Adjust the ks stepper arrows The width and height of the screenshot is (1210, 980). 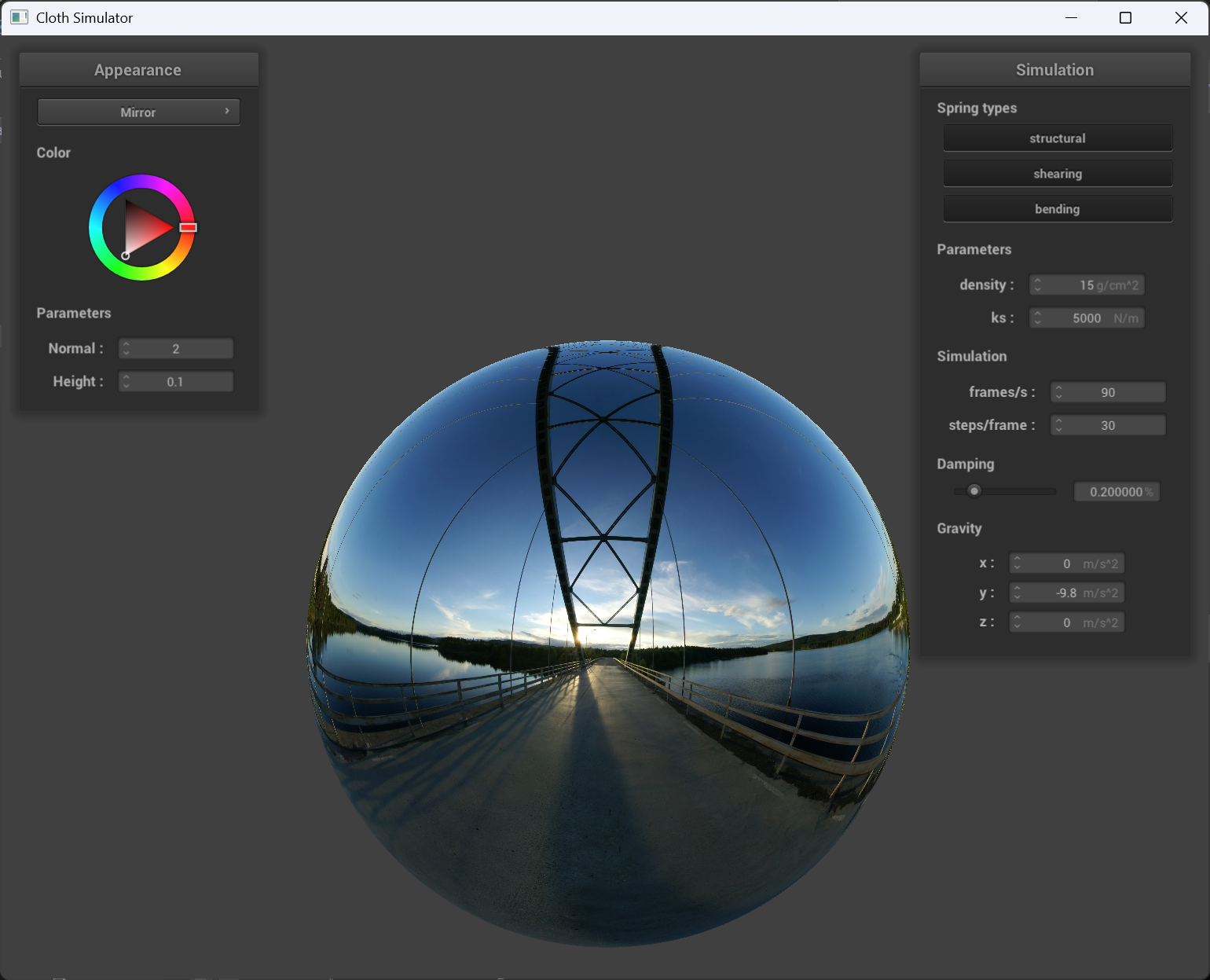coord(1038,317)
